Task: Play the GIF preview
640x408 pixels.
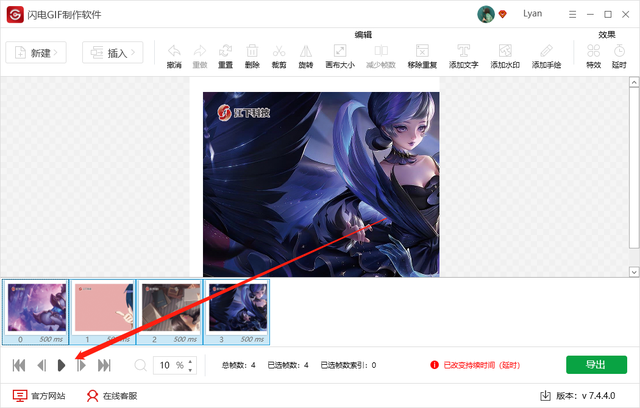Action: (x=61, y=365)
